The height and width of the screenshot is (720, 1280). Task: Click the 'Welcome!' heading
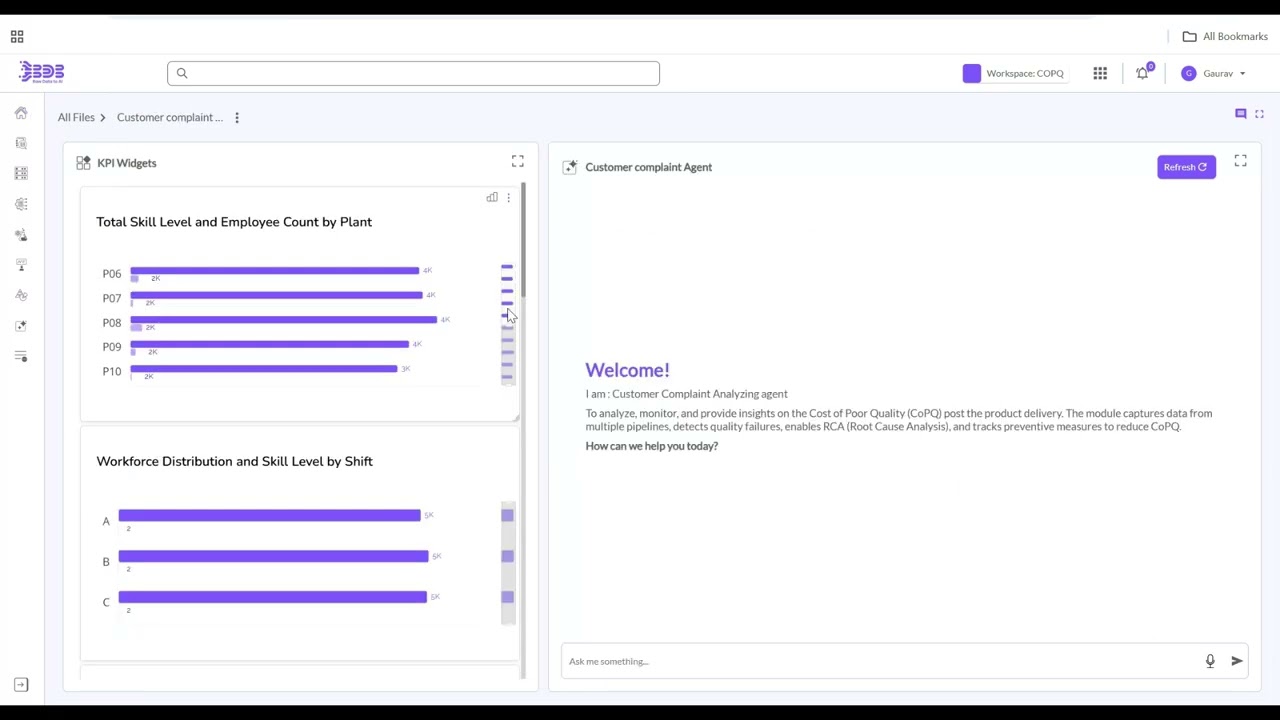[627, 370]
